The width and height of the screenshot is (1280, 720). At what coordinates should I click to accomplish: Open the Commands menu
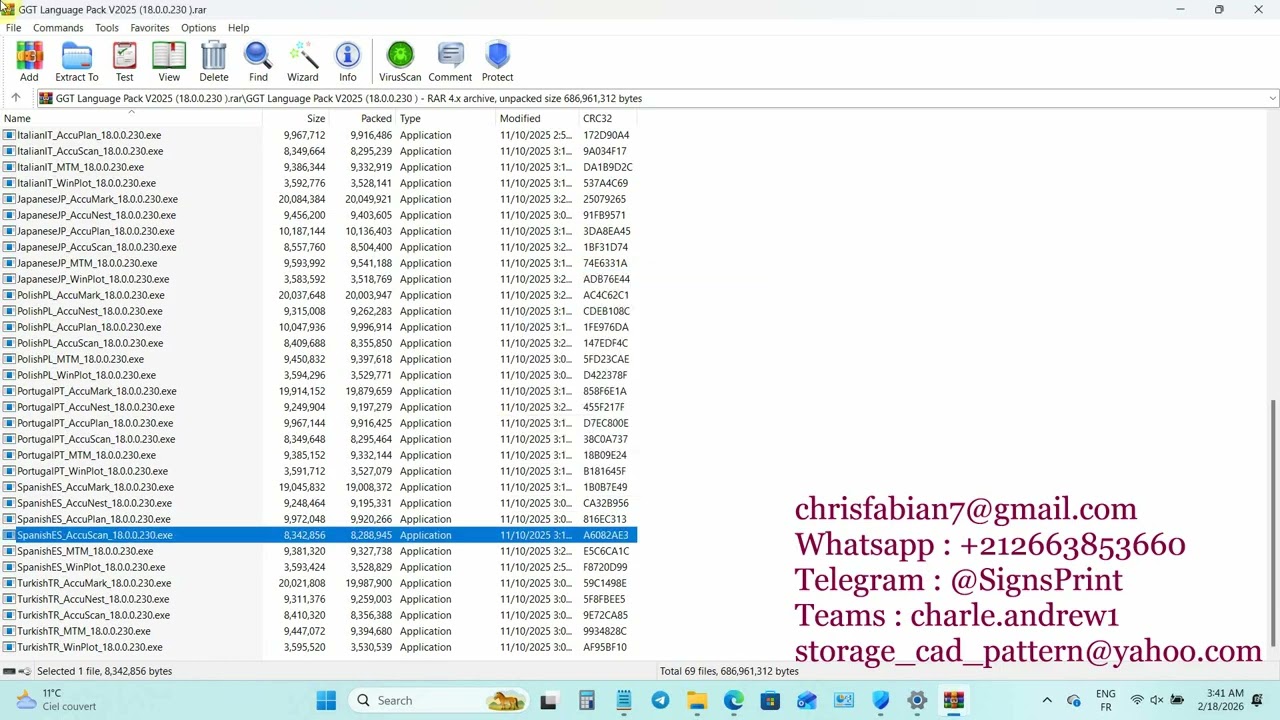[x=58, y=28]
